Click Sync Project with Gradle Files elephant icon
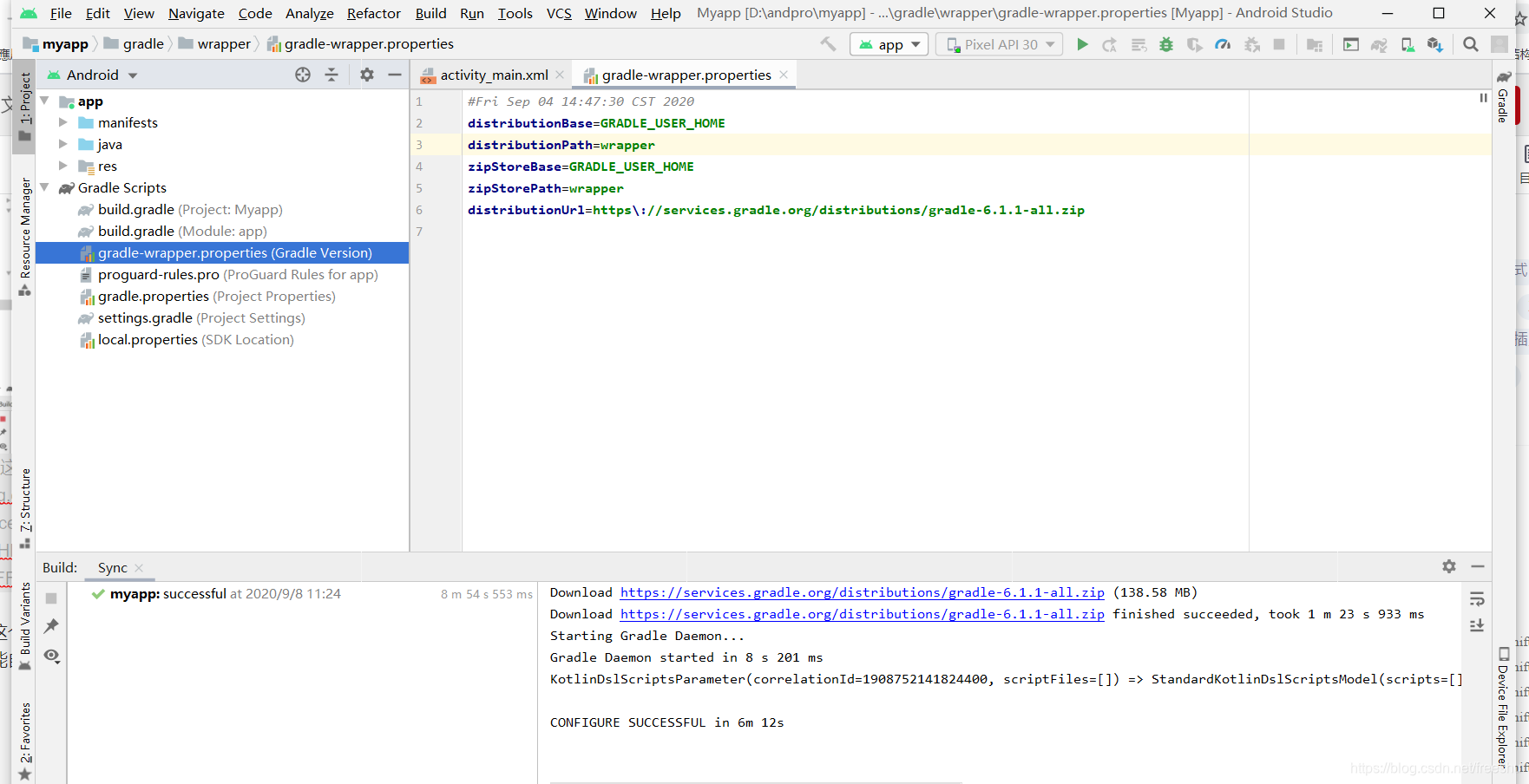The width and height of the screenshot is (1529, 784). pos(1379,45)
